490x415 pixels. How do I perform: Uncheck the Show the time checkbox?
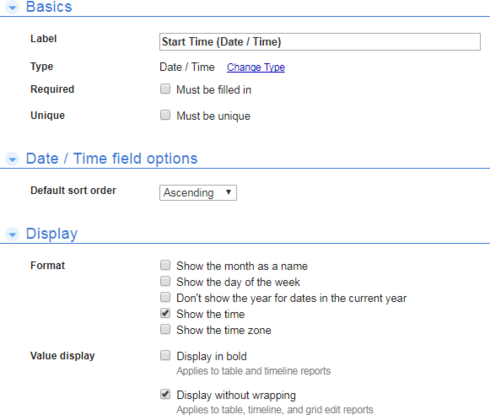click(x=165, y=313)
